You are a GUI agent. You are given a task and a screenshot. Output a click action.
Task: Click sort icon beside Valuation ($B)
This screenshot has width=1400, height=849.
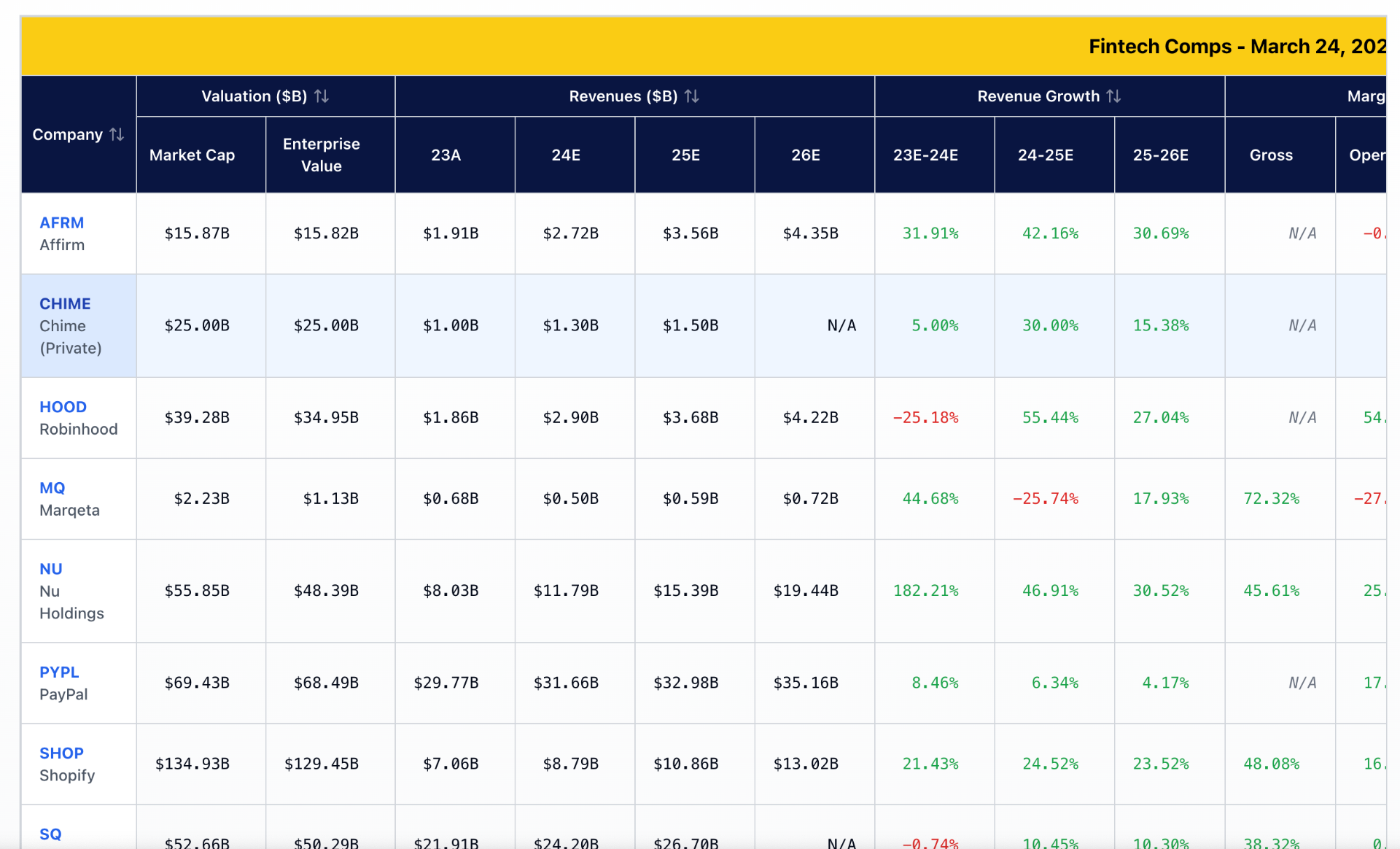[x=322, y=96]
